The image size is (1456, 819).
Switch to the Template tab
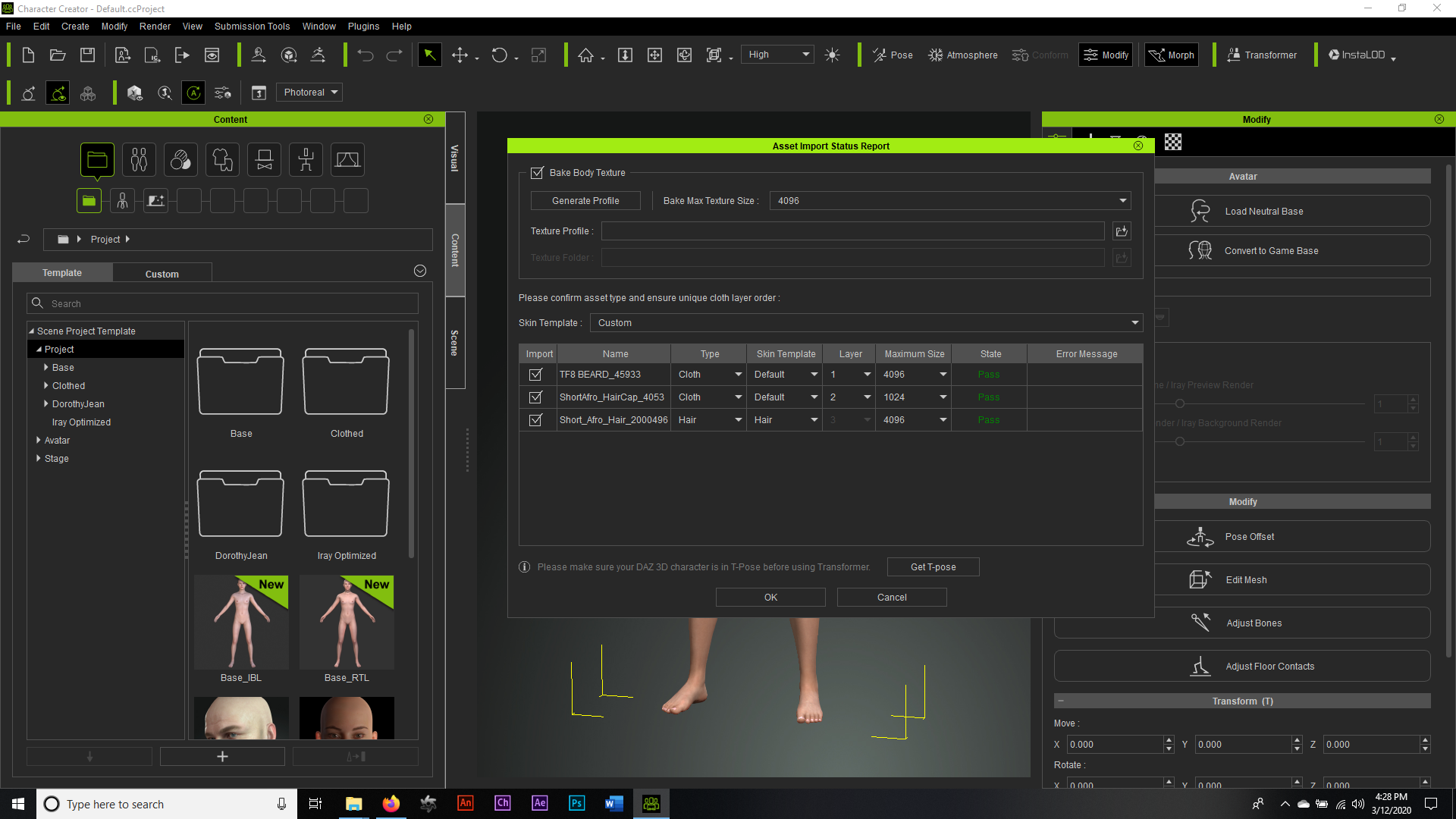click(x=62, y=273)
